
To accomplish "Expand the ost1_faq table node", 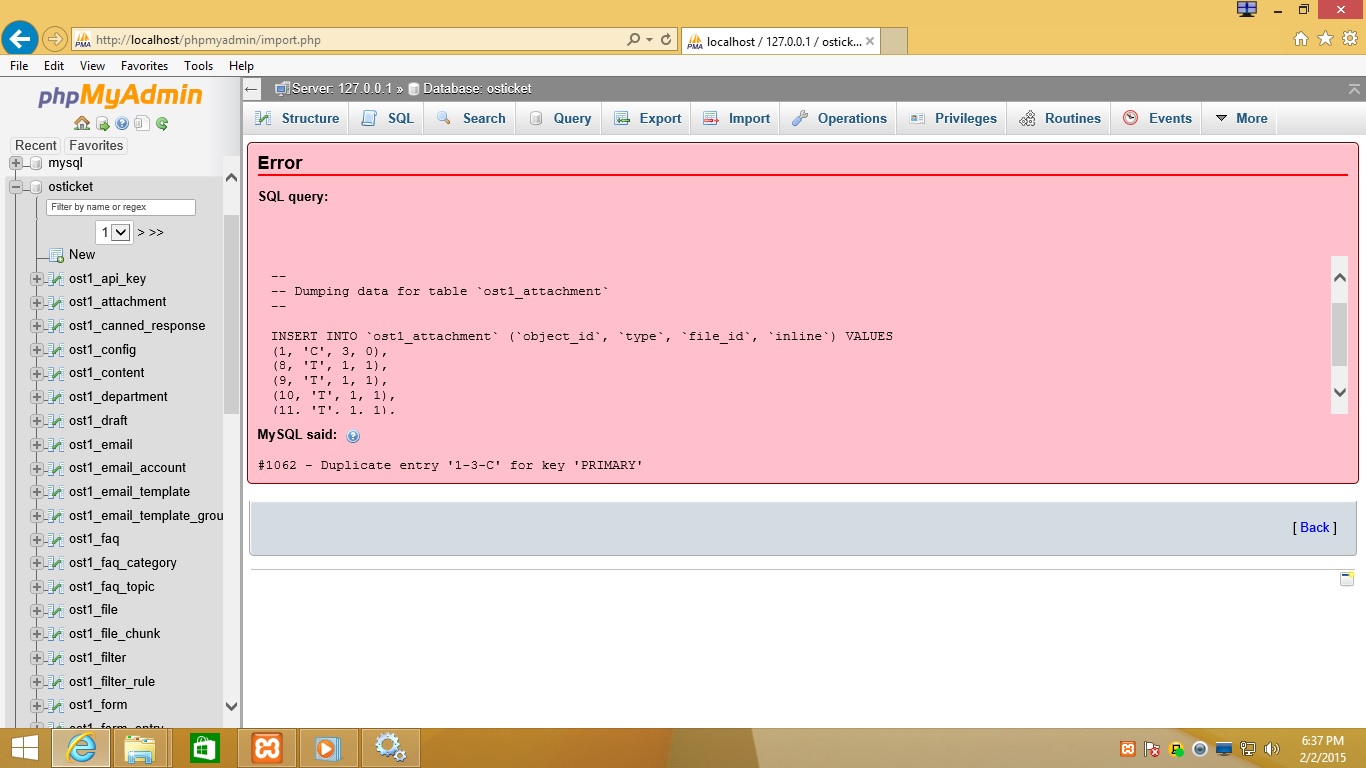I will coord(37,539).
